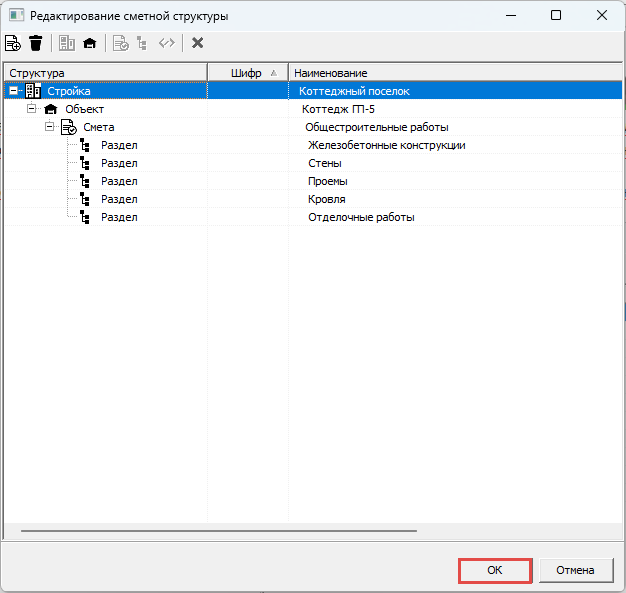The height and width of the screenshot is (593, 626).
Task: Select the Смета tree item
Action: (x=99, y=127)
